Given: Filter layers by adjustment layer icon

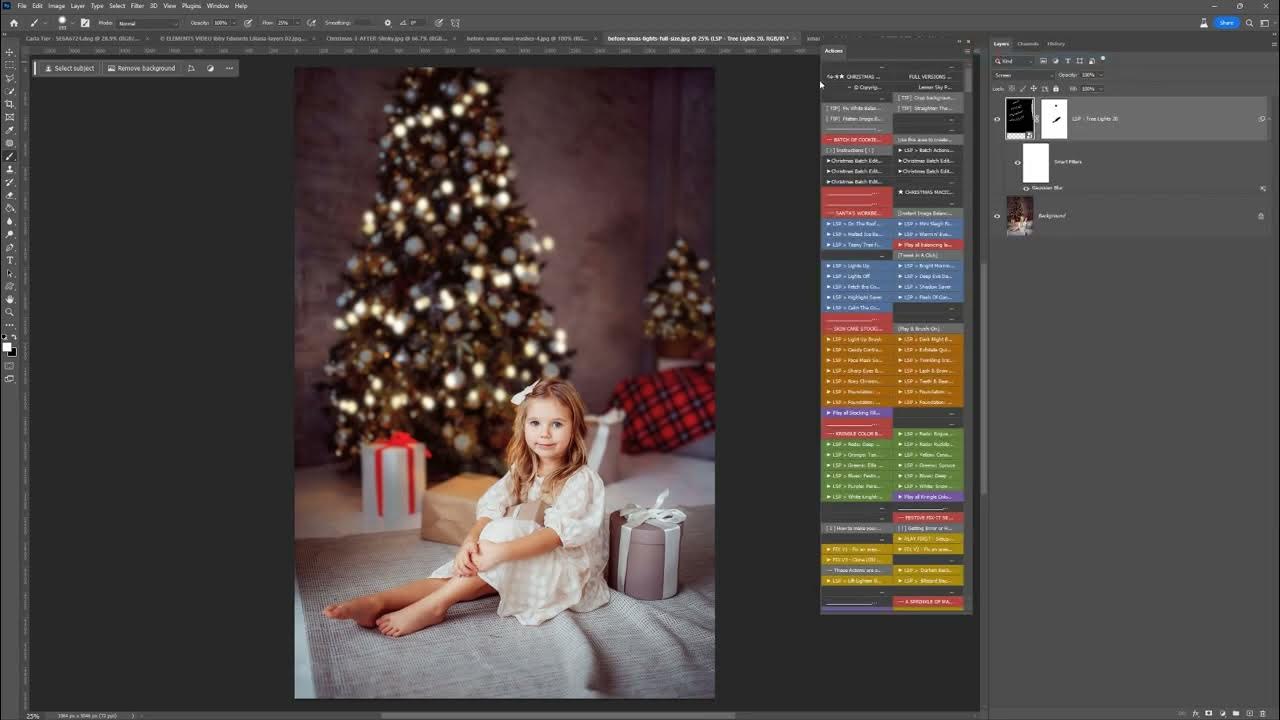Looking at the screenshot, I should click(1055, 61).
